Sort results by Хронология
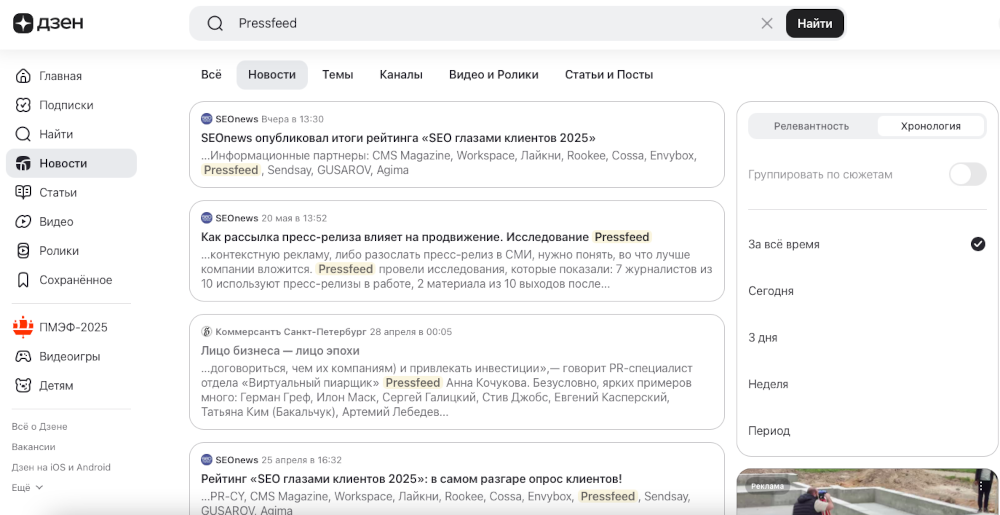The image size is (1000, 515). (x=930, y=126)
